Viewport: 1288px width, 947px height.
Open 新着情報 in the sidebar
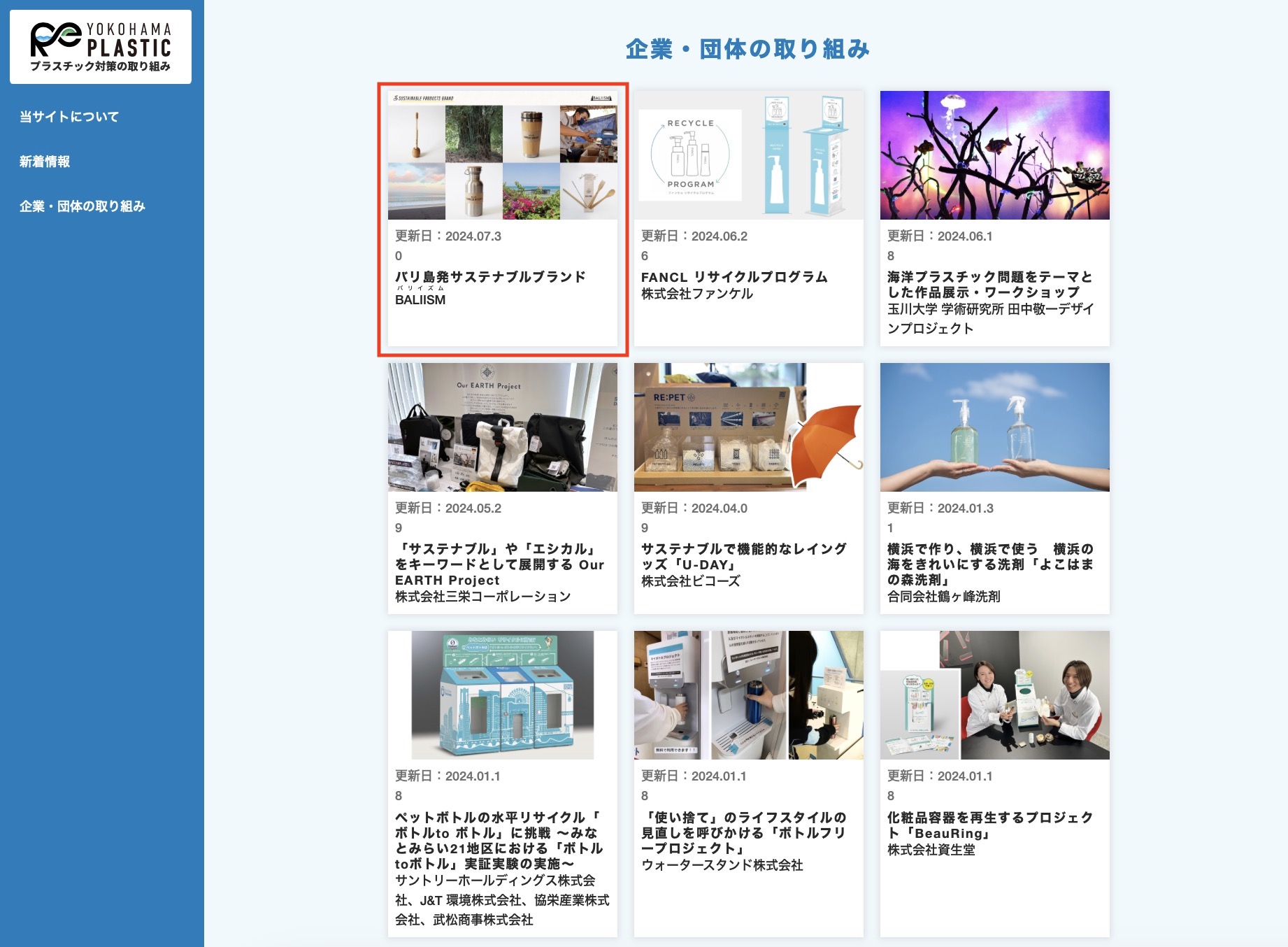pos(45,162)
